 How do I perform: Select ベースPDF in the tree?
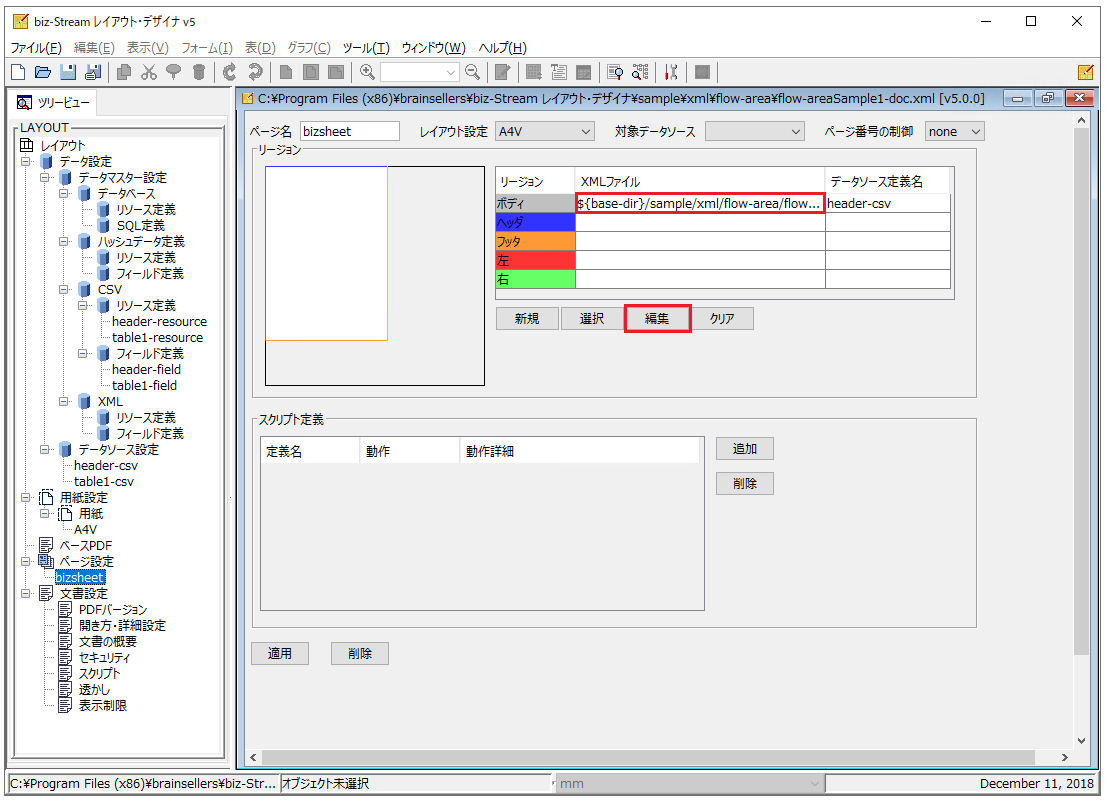[x=86, y=546]
